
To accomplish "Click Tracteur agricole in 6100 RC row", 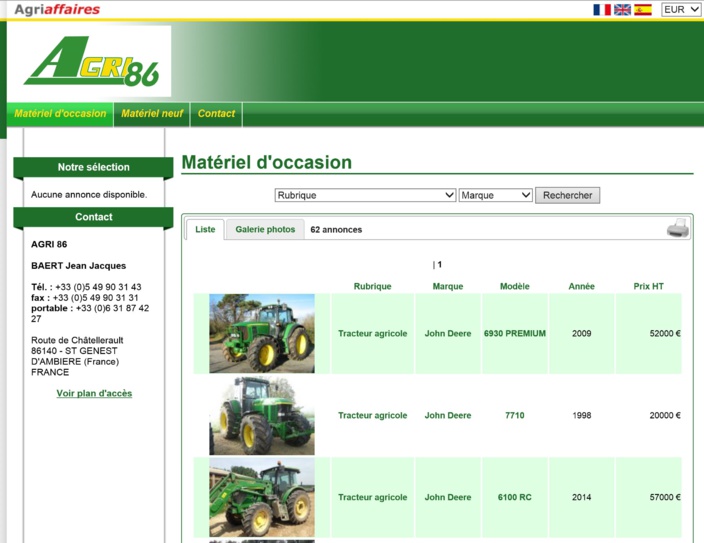I will tap(372, 497).
